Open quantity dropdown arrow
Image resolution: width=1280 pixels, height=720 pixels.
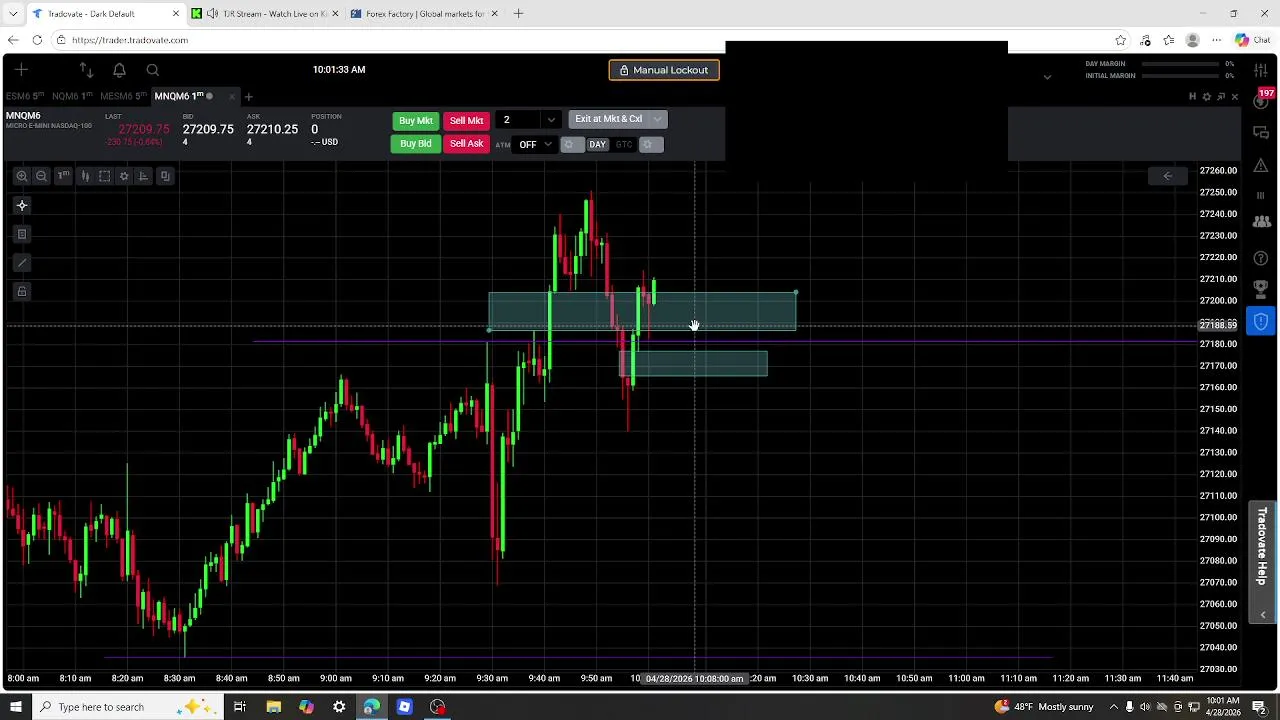[550, 120]
